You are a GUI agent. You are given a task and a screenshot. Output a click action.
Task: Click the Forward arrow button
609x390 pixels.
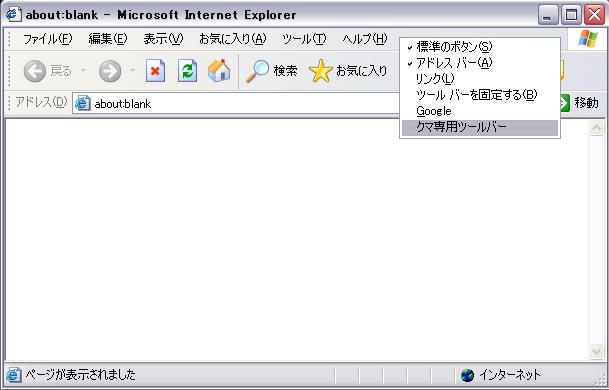pyautogui.click(x=110, y=71)
